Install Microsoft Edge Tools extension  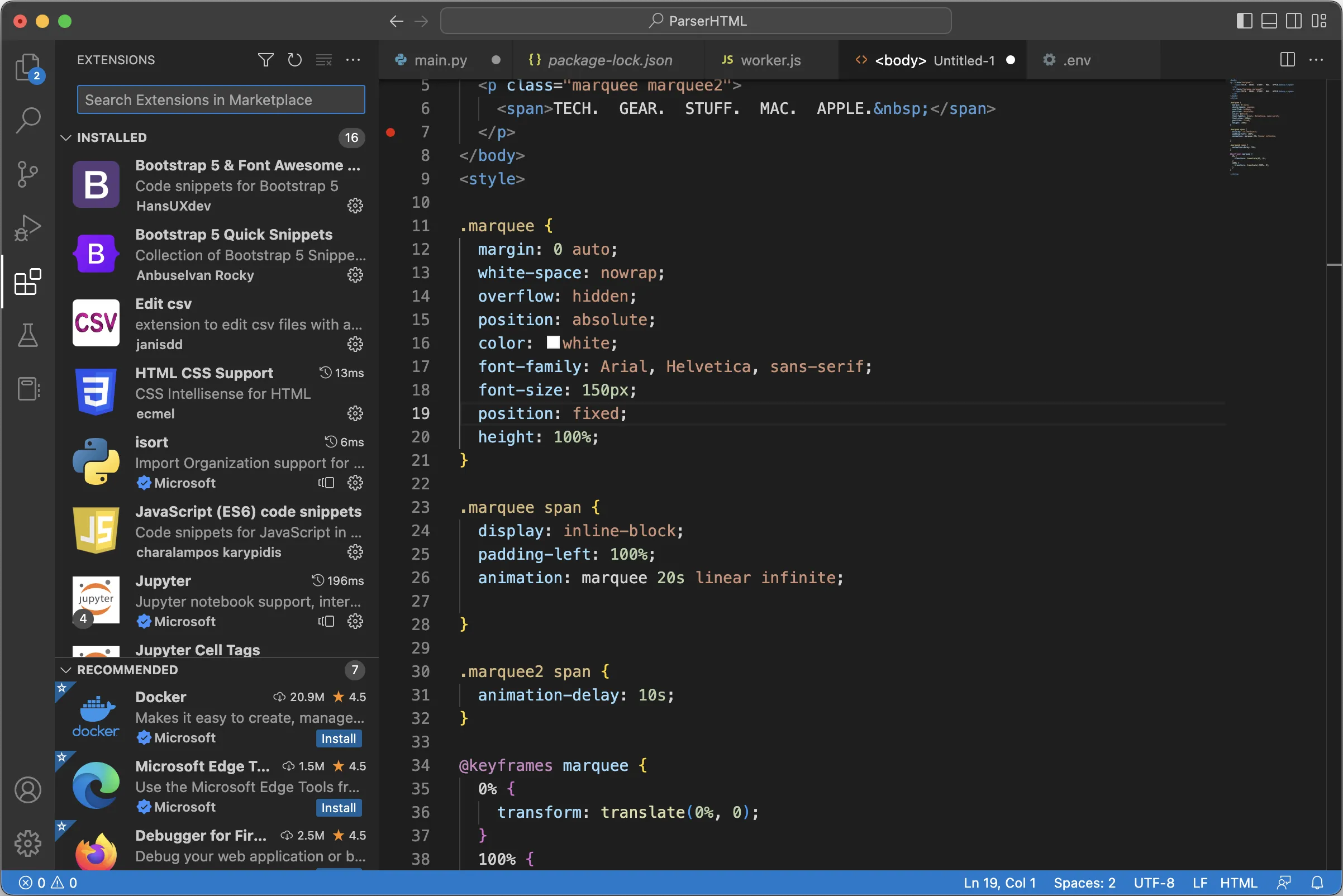(339, 807)
